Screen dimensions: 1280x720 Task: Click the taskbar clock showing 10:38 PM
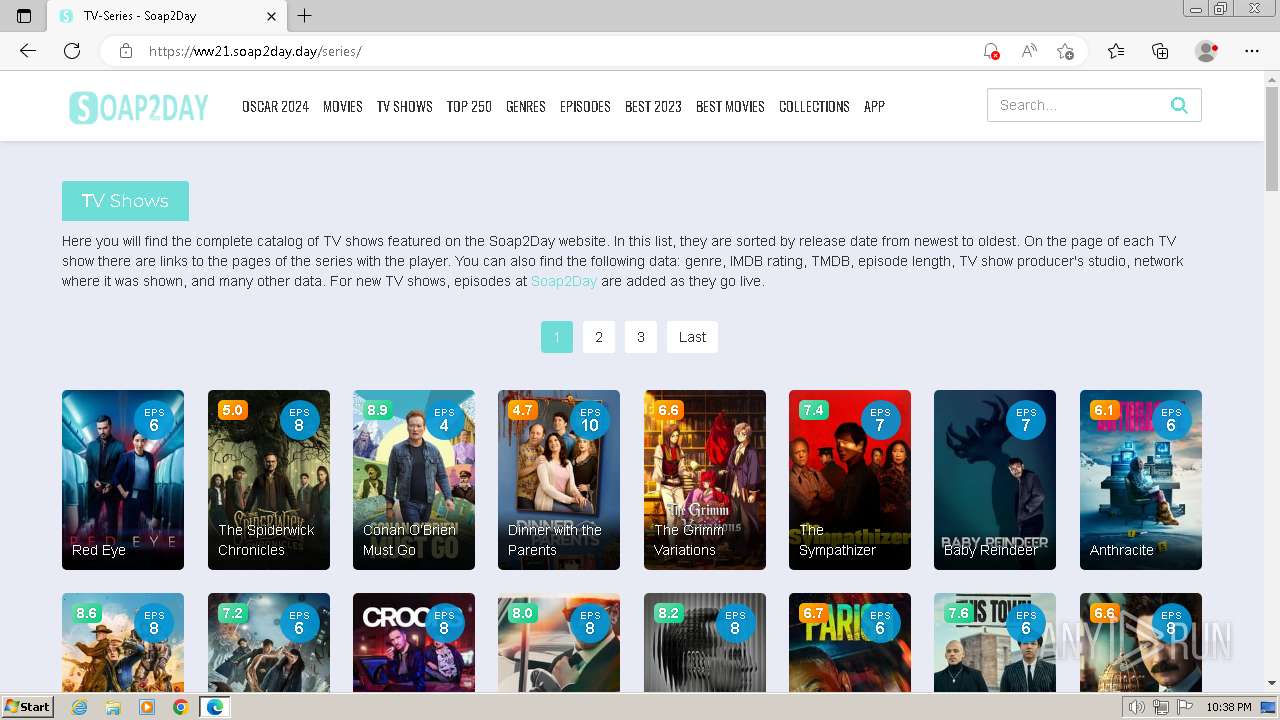[1229, 707]
